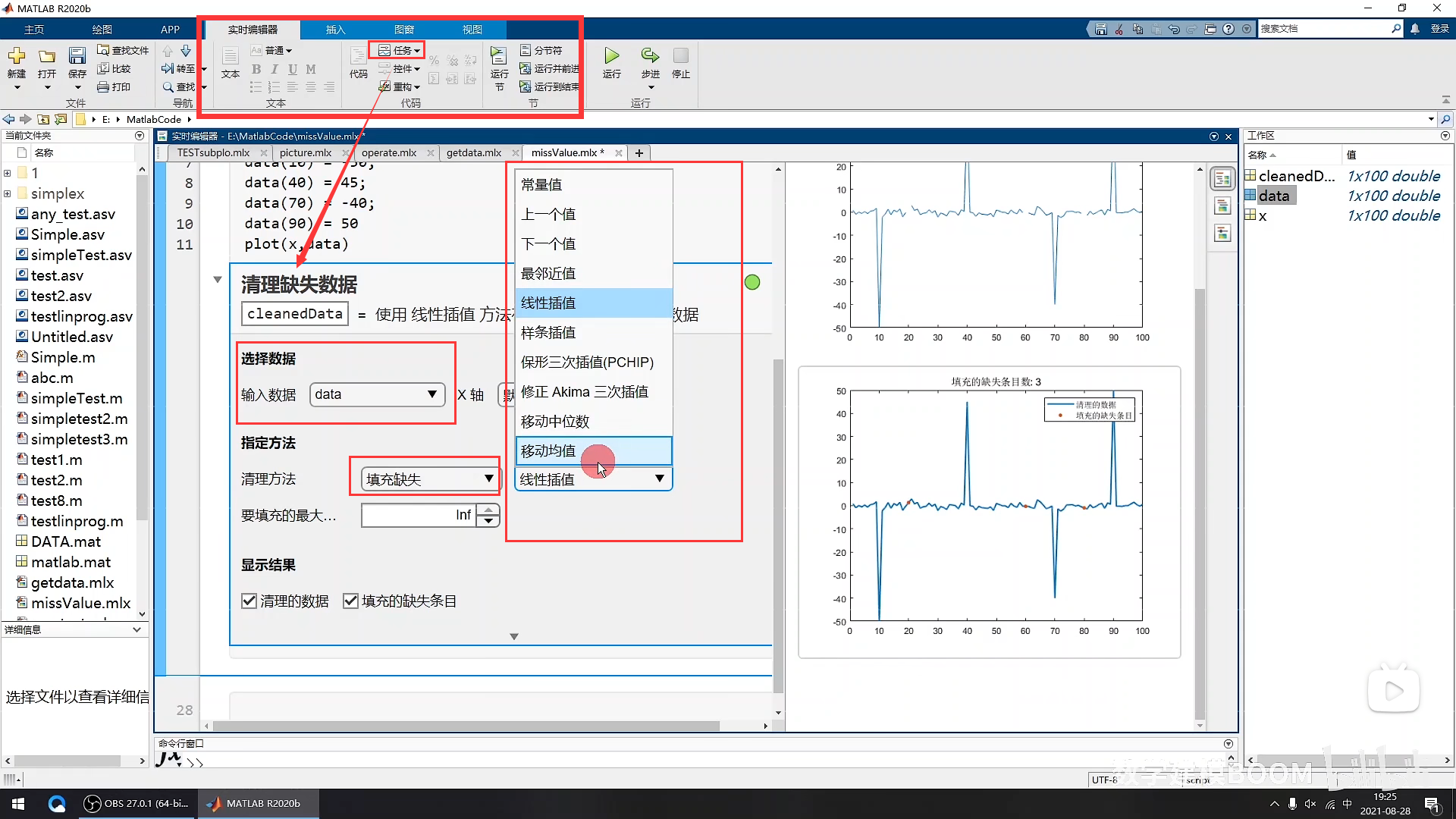Open the 重构 (Refactor) dropdown

(399, 86)
